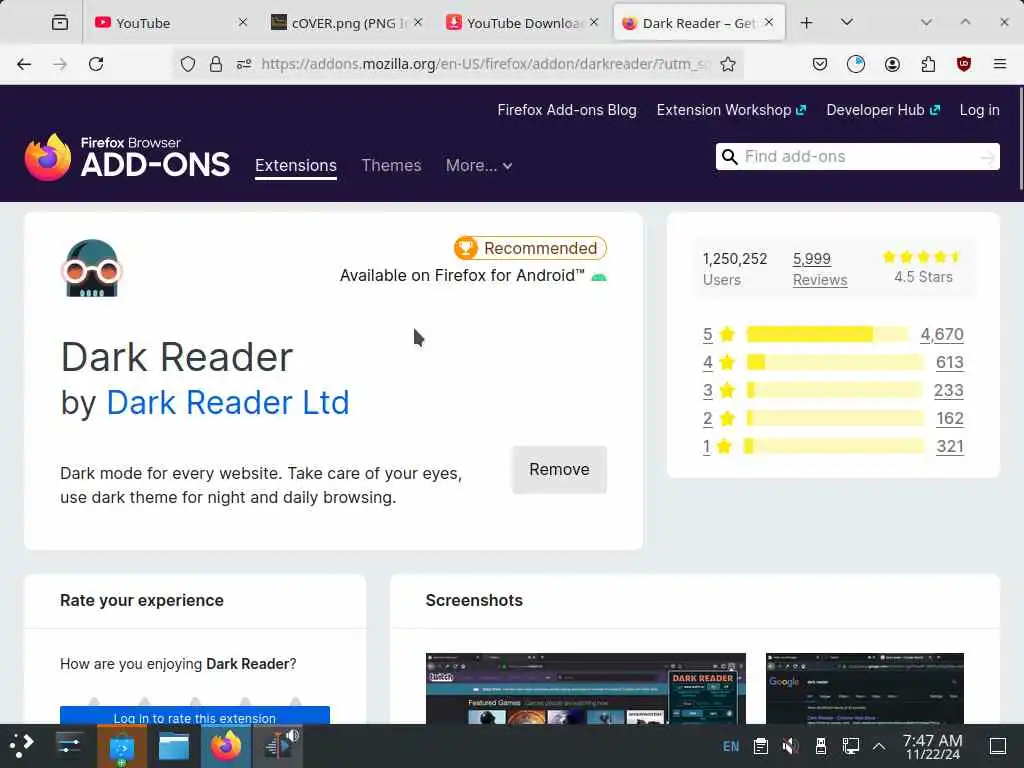Open Firefox View tabs icon
Image resolution: width=1024 pixels, height=768 pixels.
coord(60,23)
